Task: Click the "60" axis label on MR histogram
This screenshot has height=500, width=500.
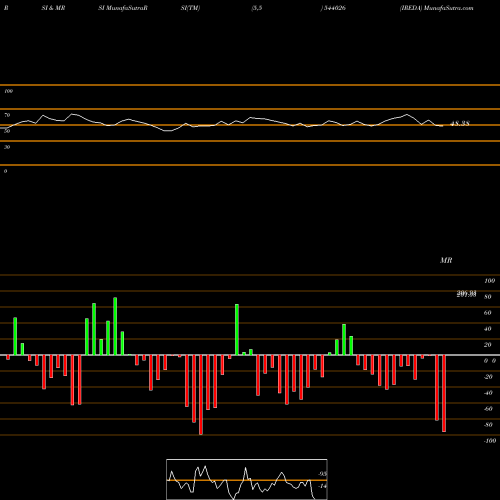Action: (x=488, y=313)
